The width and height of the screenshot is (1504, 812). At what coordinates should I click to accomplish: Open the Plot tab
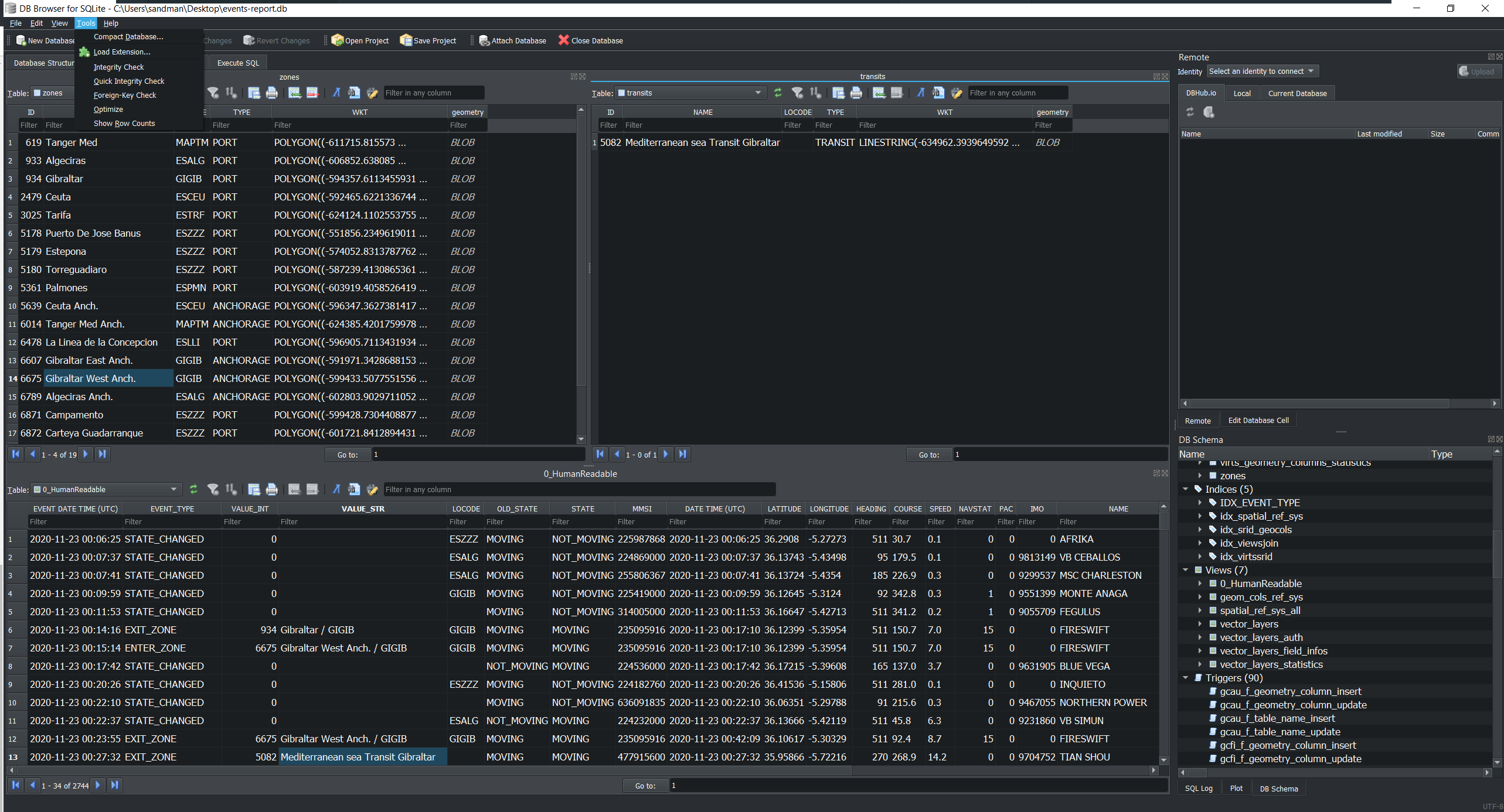pos(1236,788)
